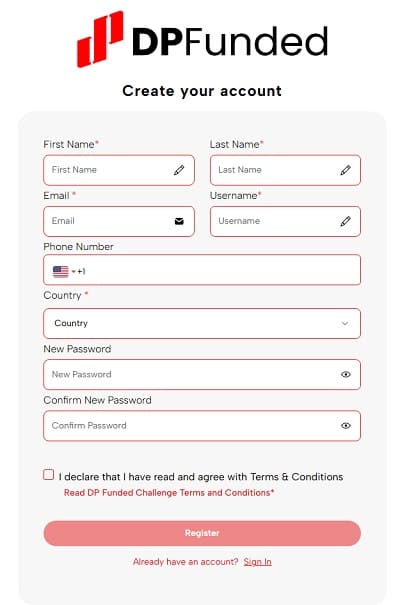This screenshot has height=605, width=400.
Task: Focus the Confirm Password input field
Action: click(202, 426)
